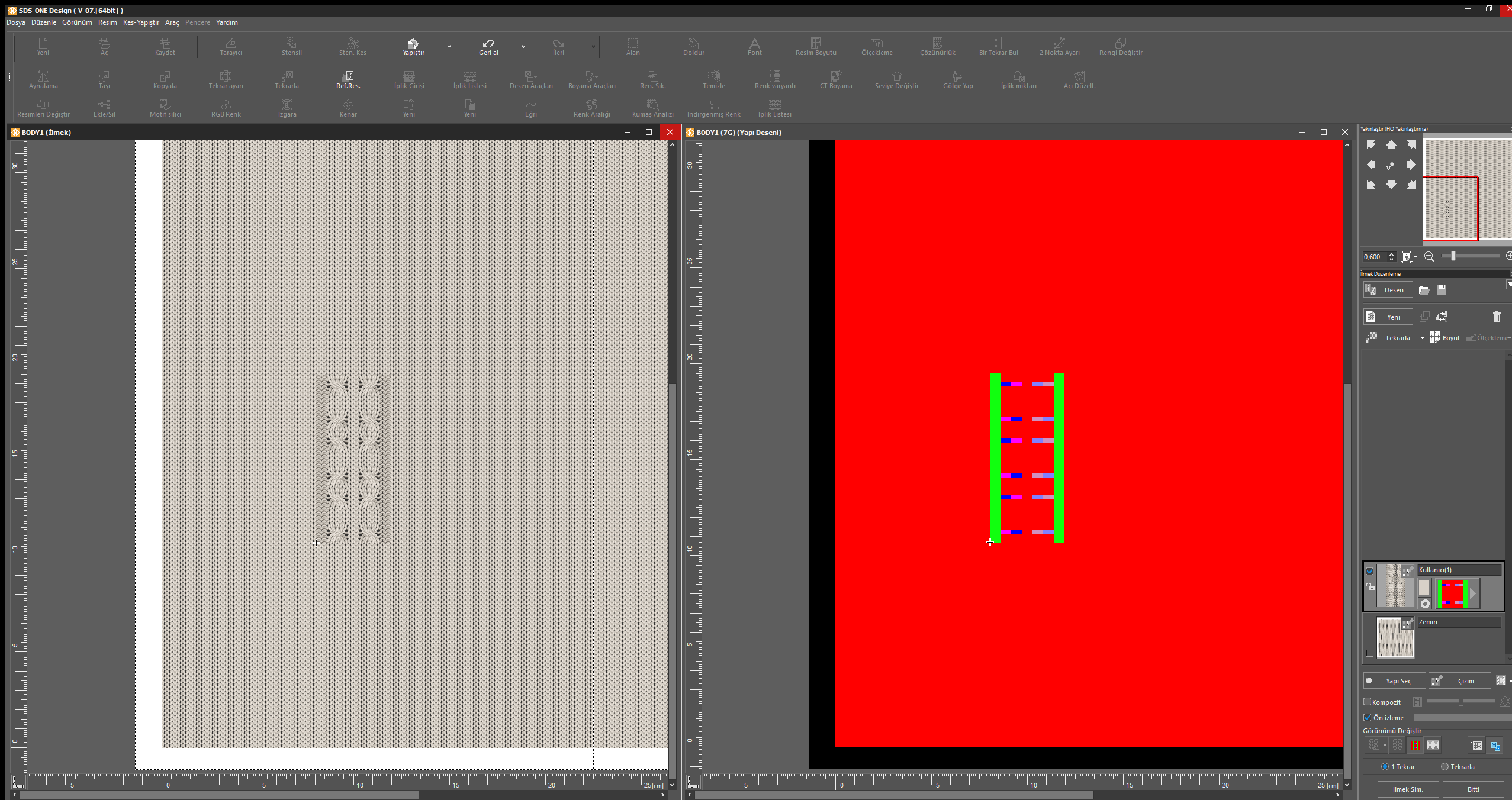Click the open folder icon beside Desen

coord(1424,290)
